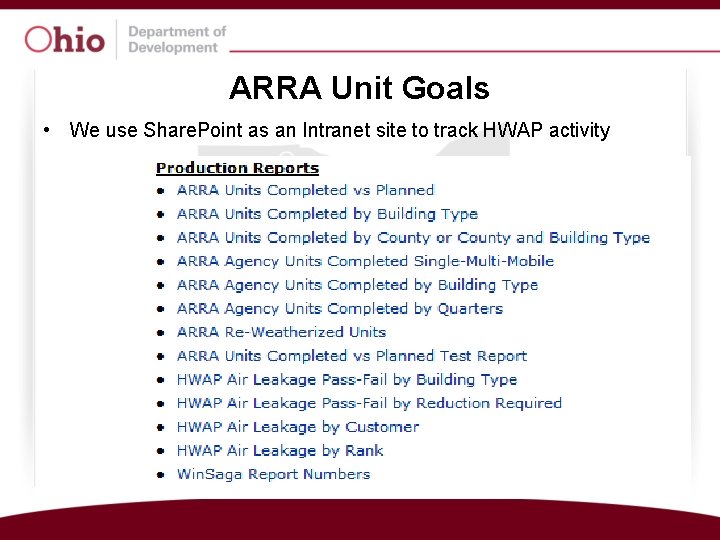Viewport: 720px width, 540px height.
Task: Open ARRA Units Completed by Building Type
Action: click(x=327, y=214)
